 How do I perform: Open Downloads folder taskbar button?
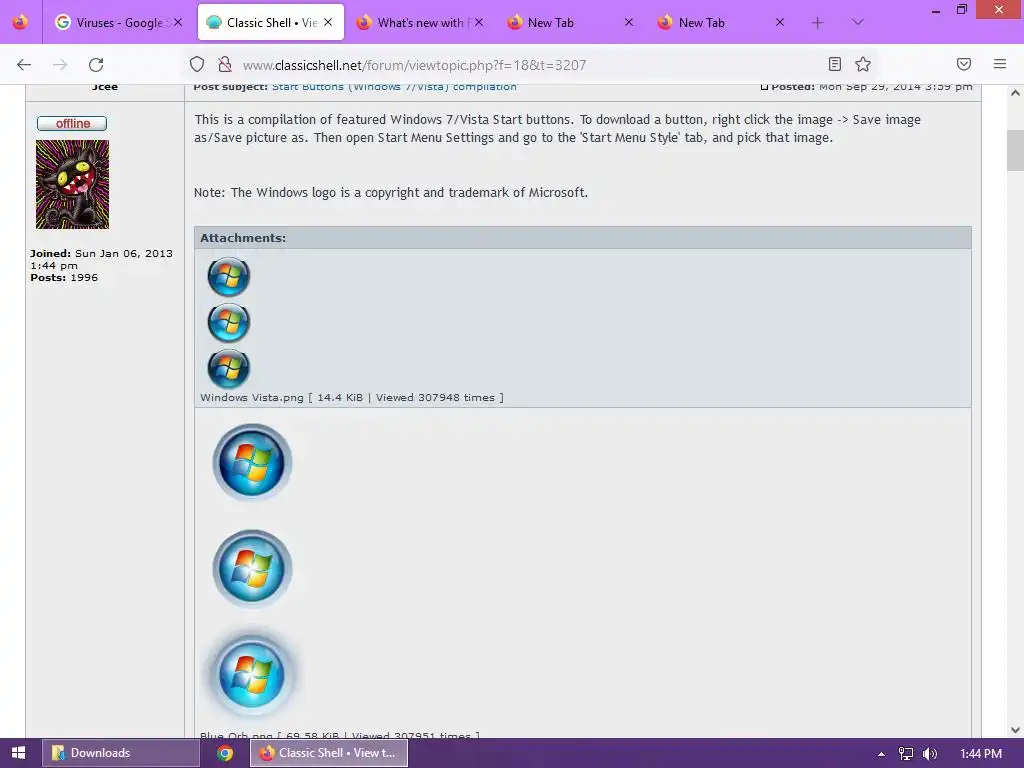coord(121,753)
